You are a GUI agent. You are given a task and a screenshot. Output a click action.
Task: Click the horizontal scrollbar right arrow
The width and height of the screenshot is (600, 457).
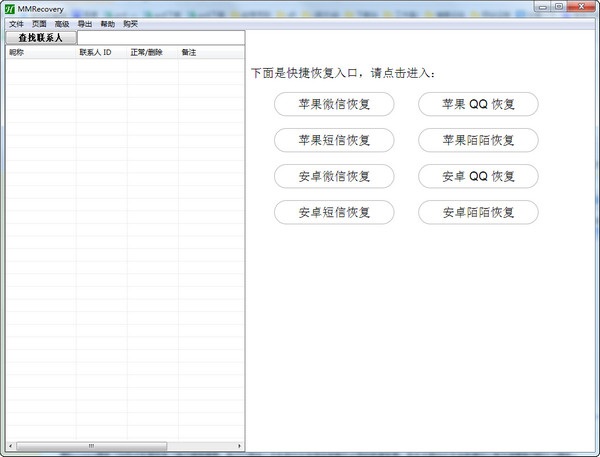(239, 445)
